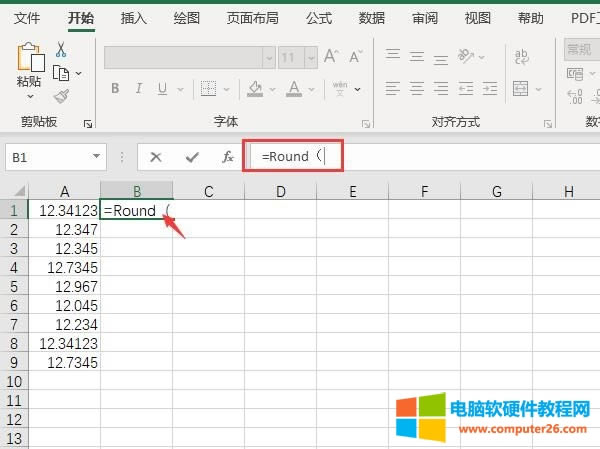600x449 pixels.
Task: Switch to the 插入 tab
Action: coord(134,18)
